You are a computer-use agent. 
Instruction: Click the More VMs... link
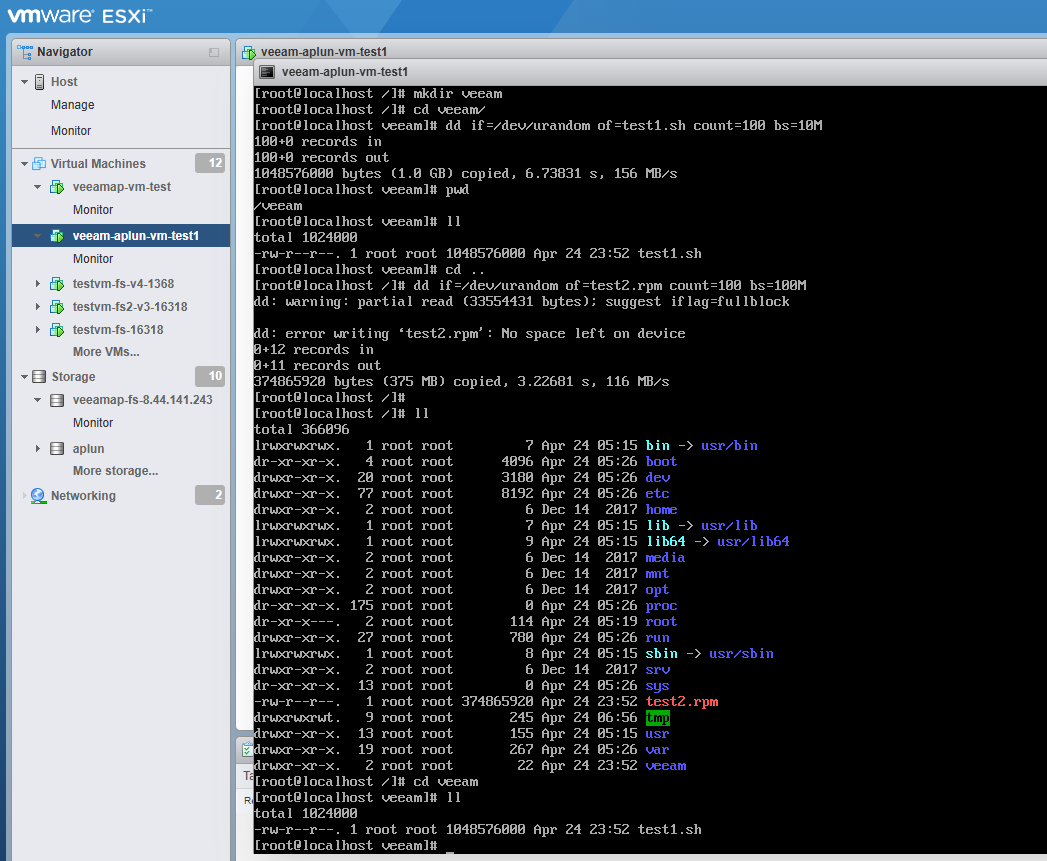pyautogui.click(x=106, y=352)
